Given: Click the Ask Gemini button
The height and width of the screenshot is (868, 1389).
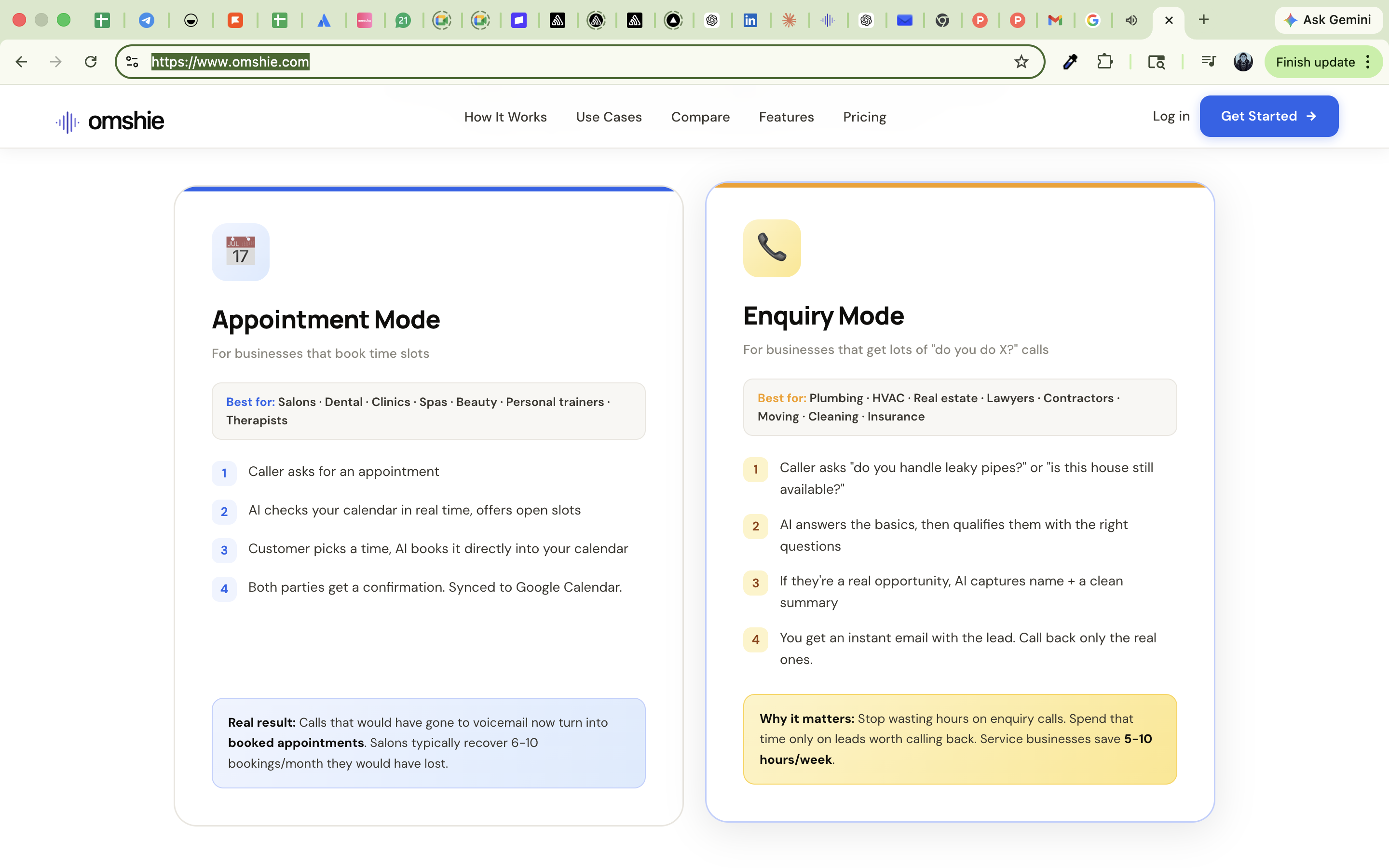Looking at the screenshot, I should 1328,20.
